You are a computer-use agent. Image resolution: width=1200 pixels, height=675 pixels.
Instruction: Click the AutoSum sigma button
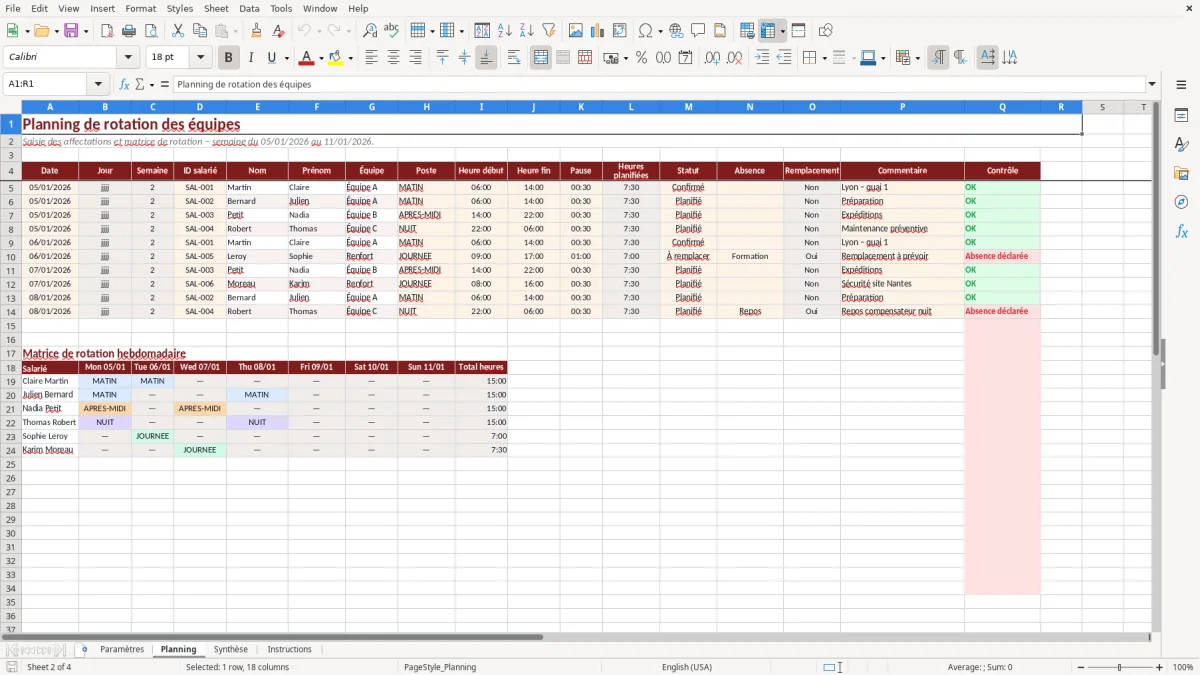[140, 84]
